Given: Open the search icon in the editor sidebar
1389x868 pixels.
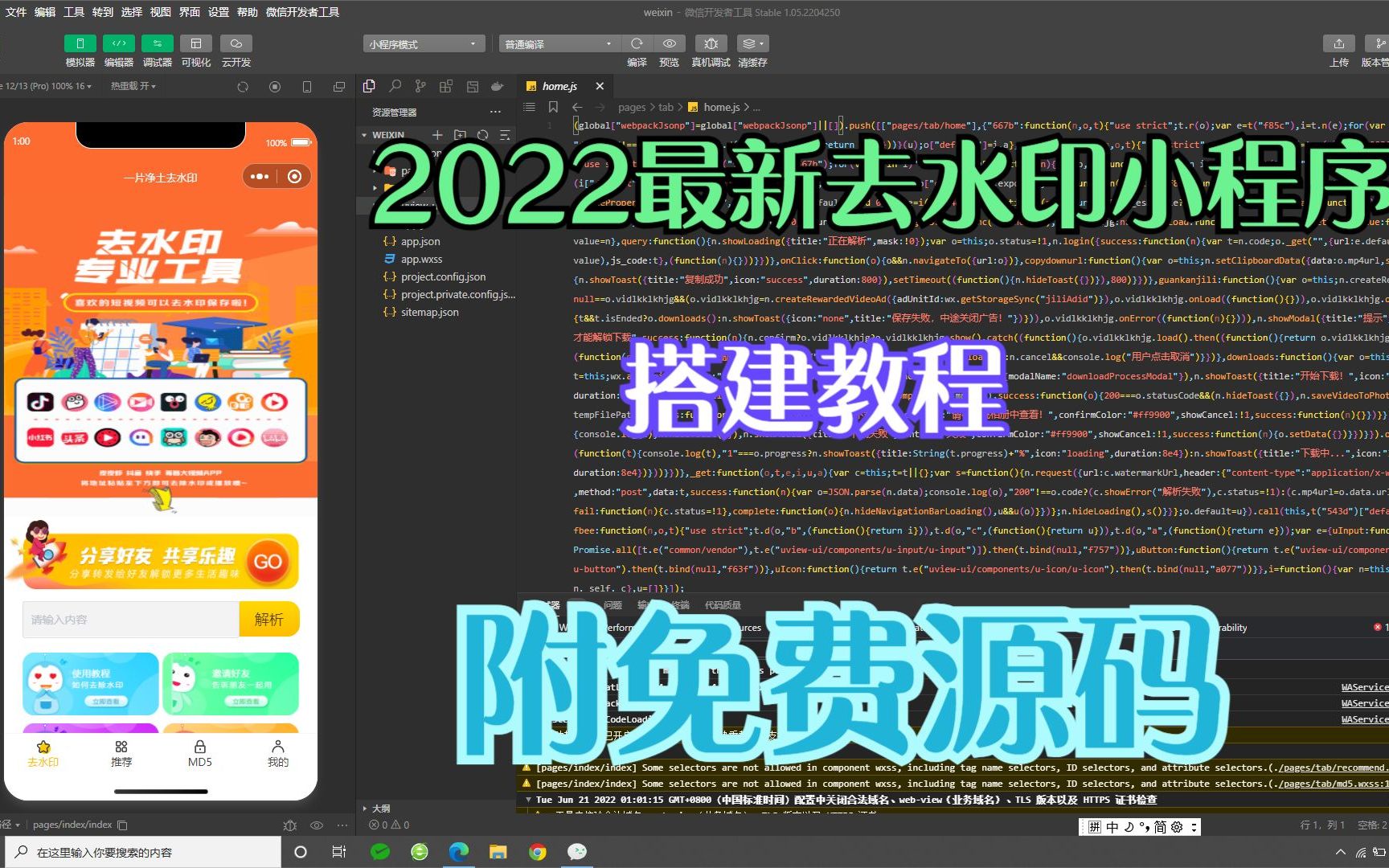Looking at the screenshot, I should coord(395,86).
